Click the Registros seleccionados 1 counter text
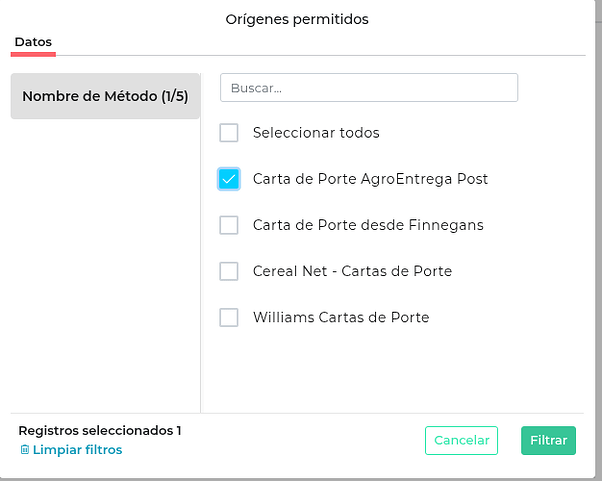The height and width of the screenshot is (481, 602). point(100,431)
